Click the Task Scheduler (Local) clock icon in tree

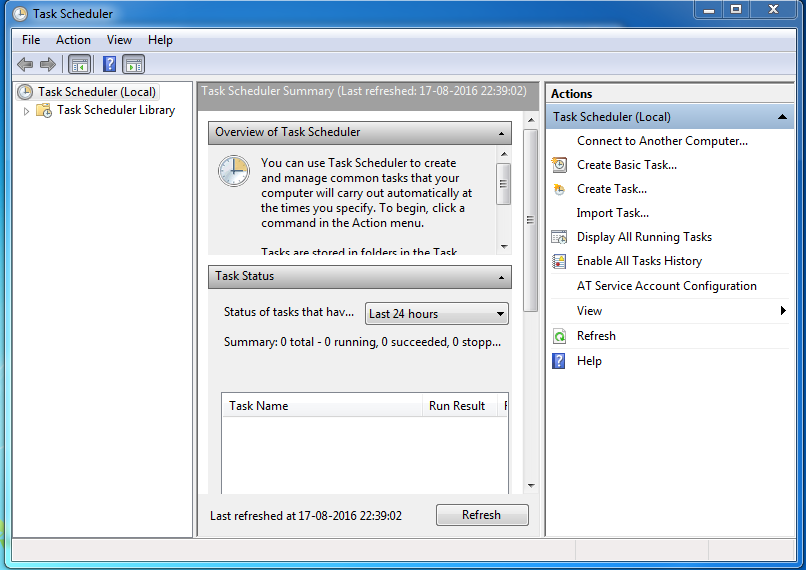[x=25, y=92]
